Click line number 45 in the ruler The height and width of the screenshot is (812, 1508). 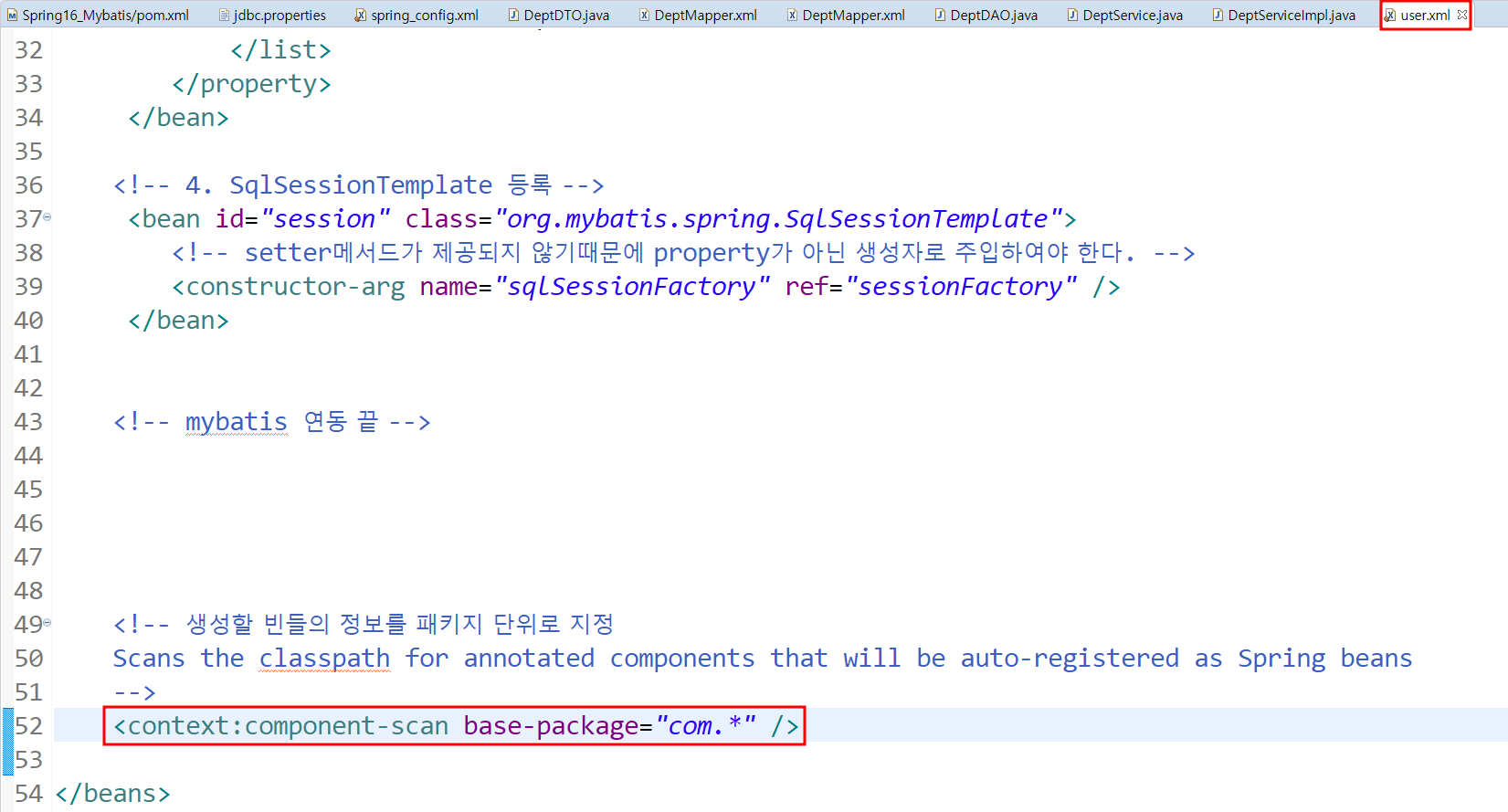coord(28,490)
